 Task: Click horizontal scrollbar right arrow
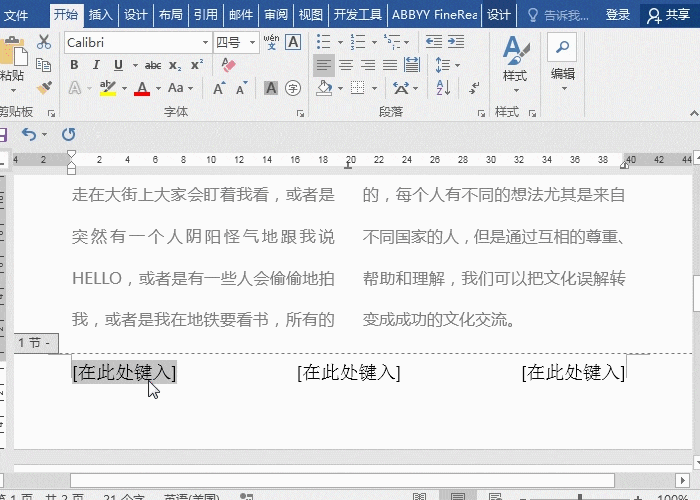(682, 480)
